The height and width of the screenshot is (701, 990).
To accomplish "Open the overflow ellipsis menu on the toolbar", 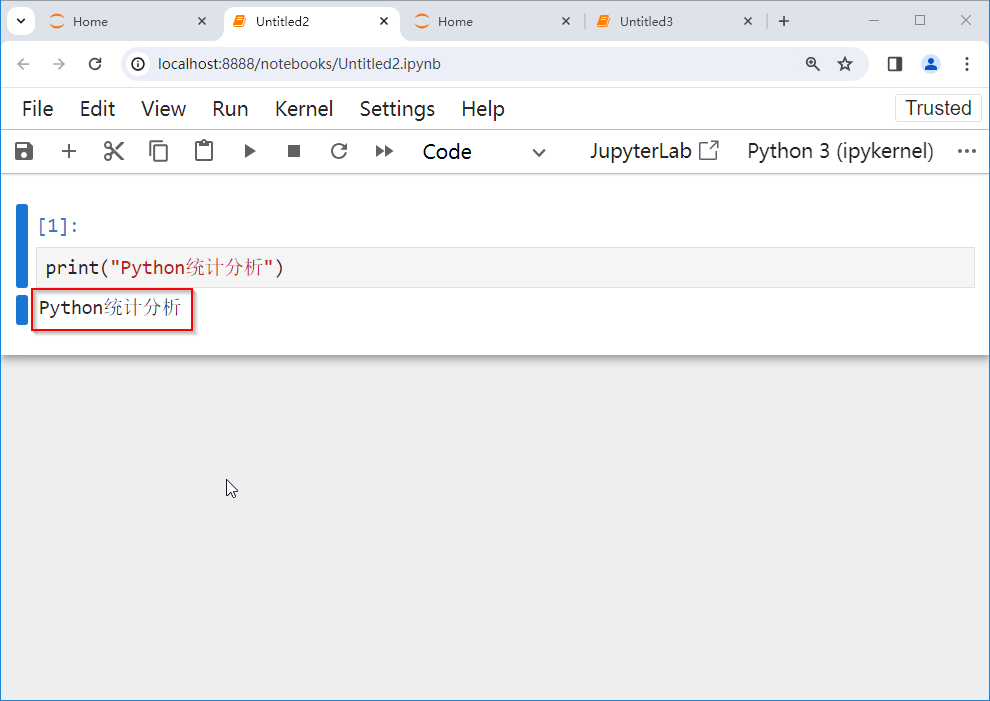I will click(x=966, y=151).
